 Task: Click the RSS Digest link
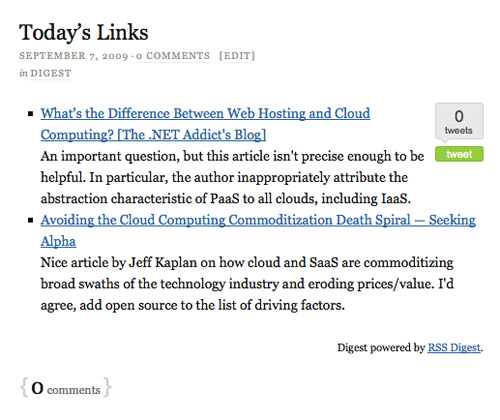[x=454, y=348]
